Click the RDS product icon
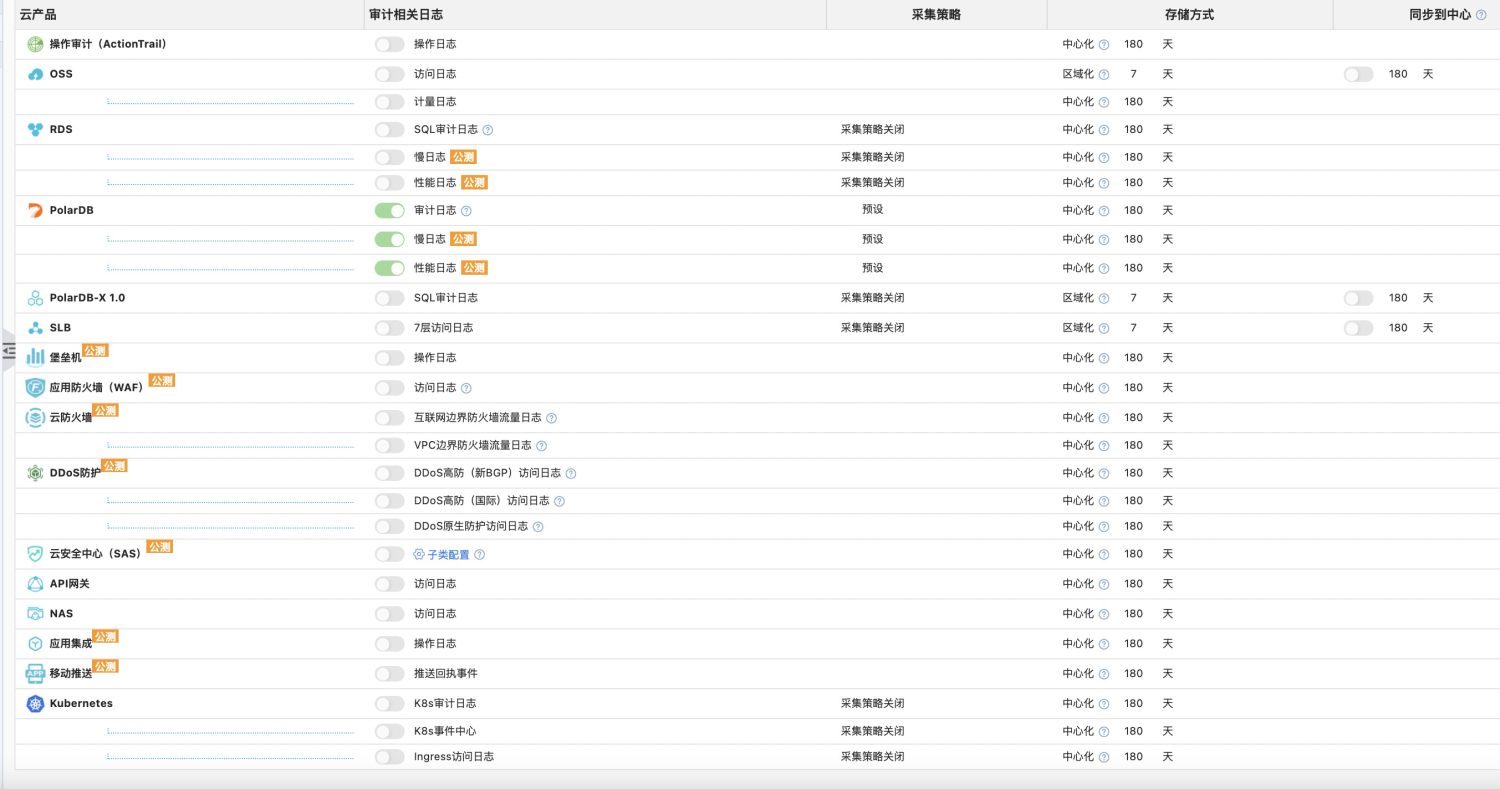This screenshot has height=789, width=1500. click(x=36, y=129)
